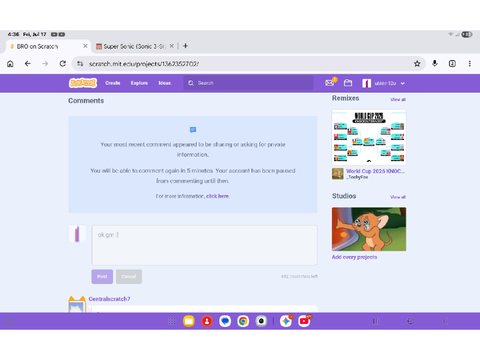Go to browser home page icon
480x360 pixels.
pyautogui.click(x=10, y=63)
